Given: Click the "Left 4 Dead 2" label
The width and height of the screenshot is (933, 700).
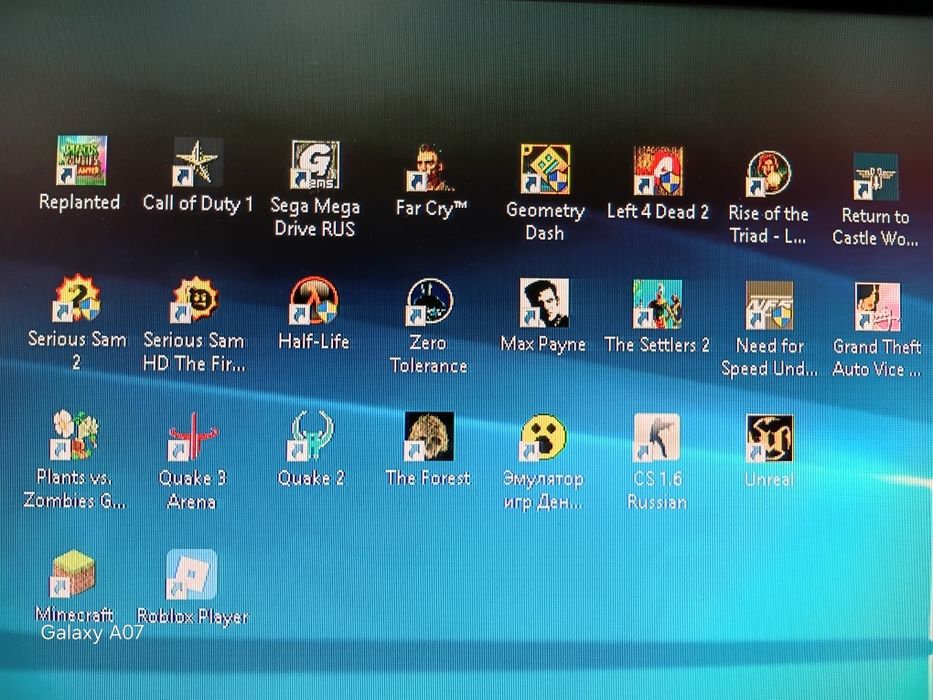Looking at the screenshot, I should 658,211.
